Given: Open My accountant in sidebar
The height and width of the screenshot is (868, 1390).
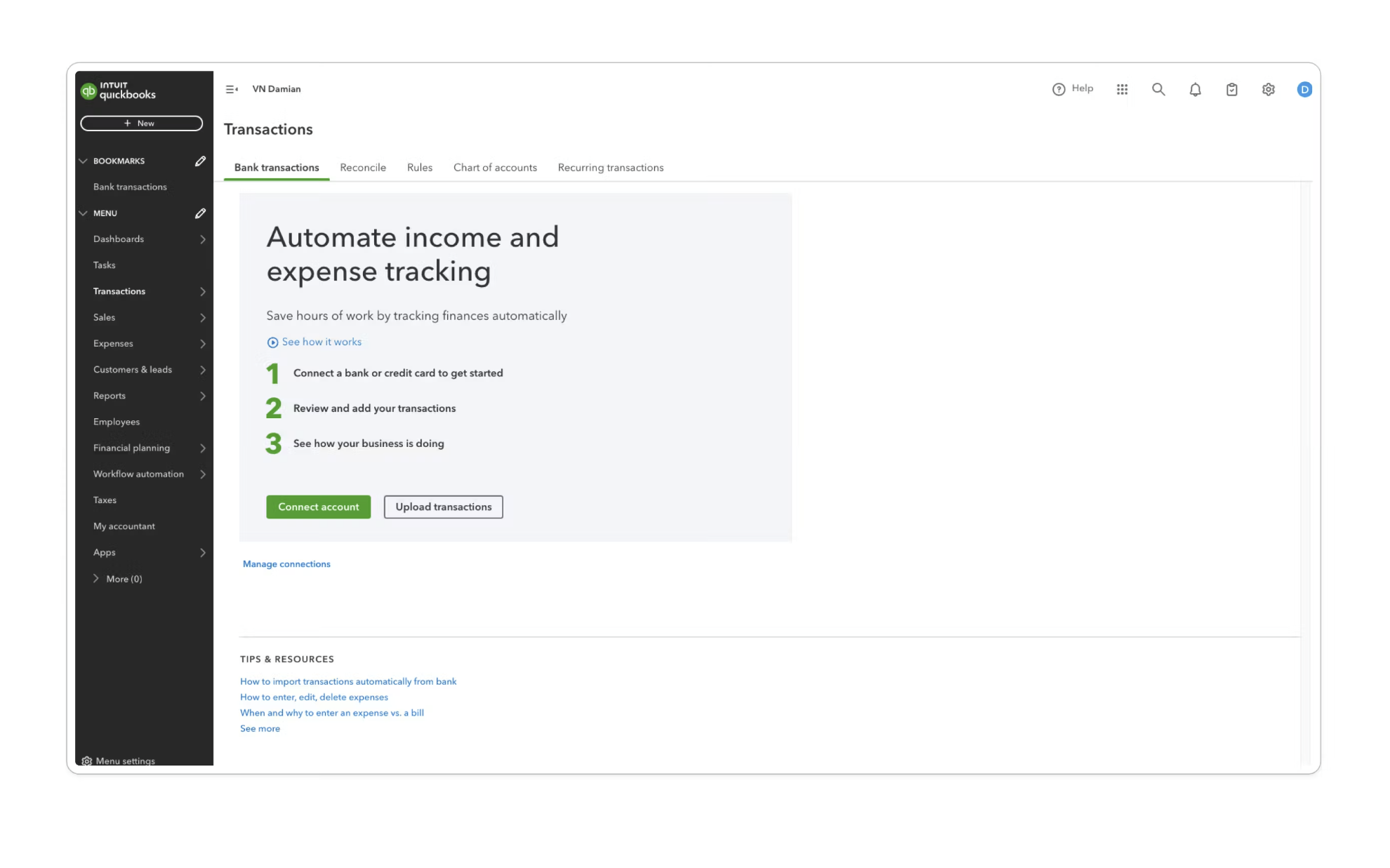Looking at the screenshot, I should coord(124,526).
